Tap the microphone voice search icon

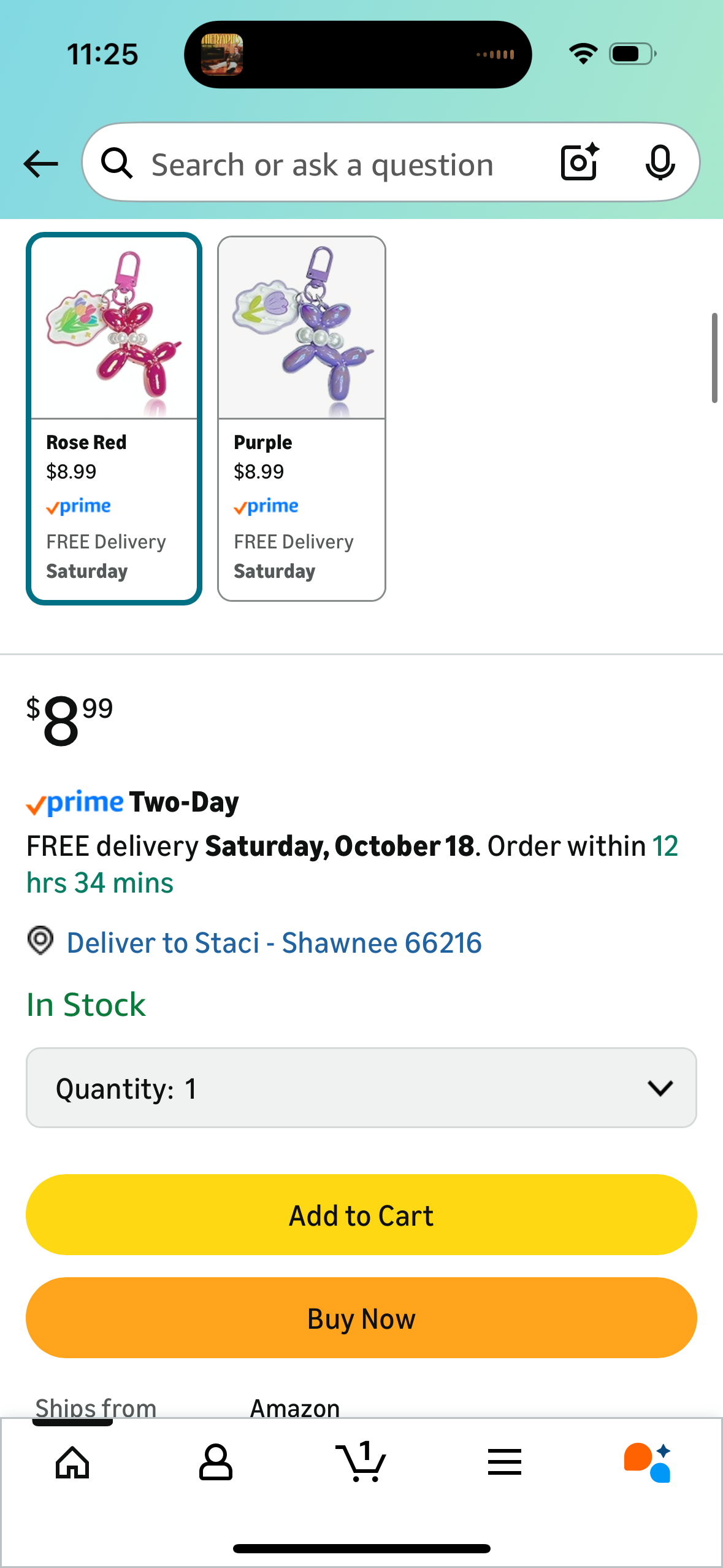tap(660, 163)
